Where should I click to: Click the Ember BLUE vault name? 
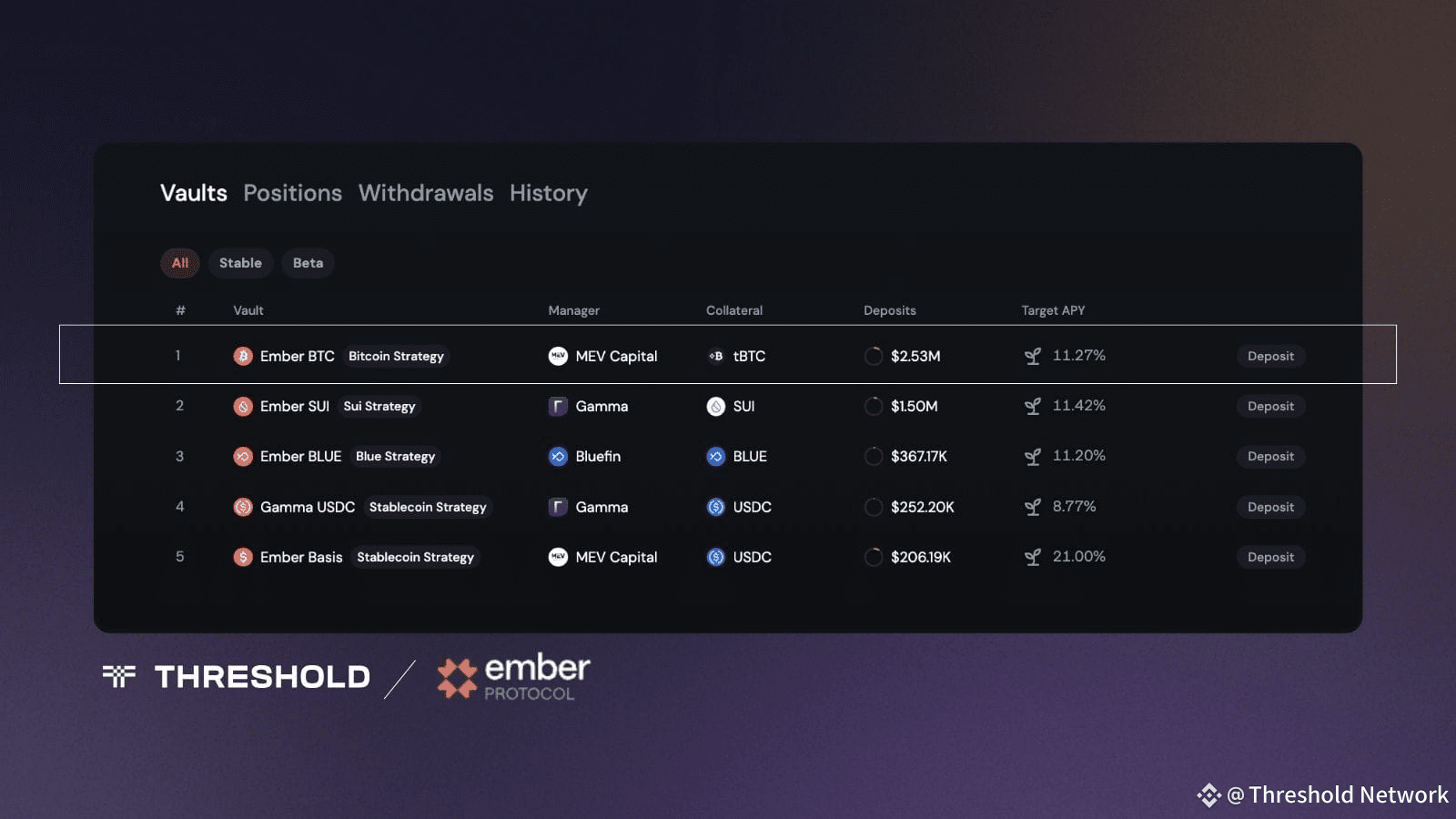point(300,456)
